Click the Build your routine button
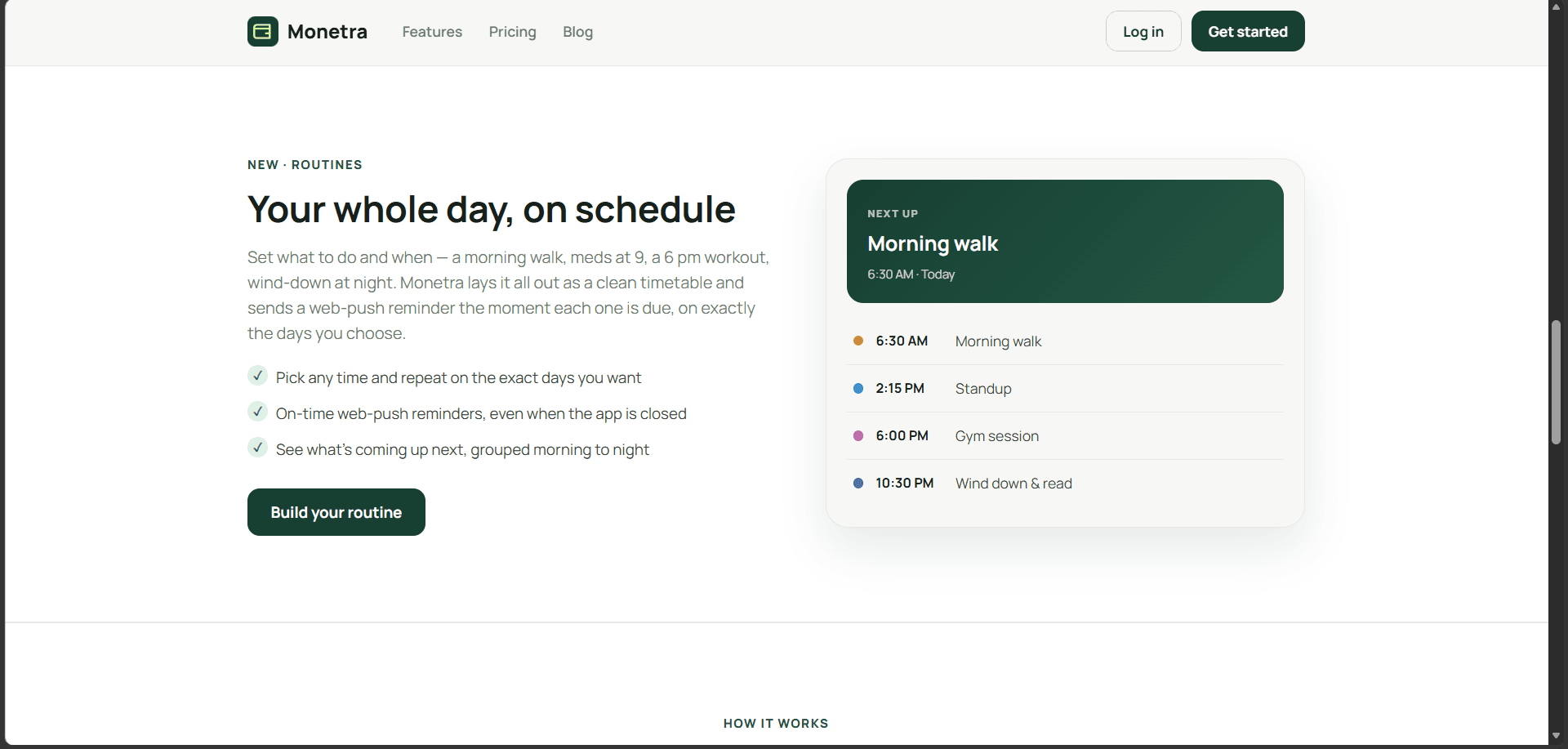This screenshot has height=749, width=1568. (336, 512)
